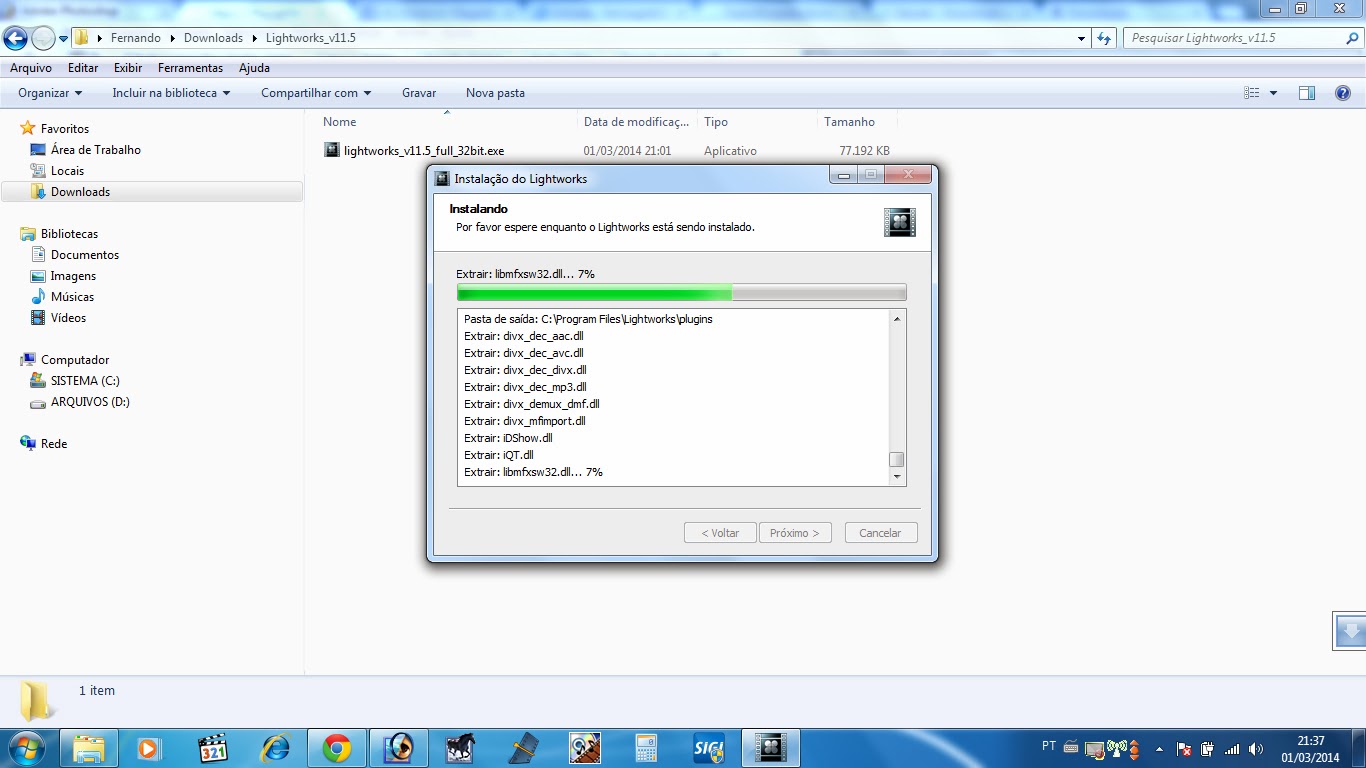
Task: Expand the arrow after Downloads in breadcrumb
Action: (x=255, y=38)
